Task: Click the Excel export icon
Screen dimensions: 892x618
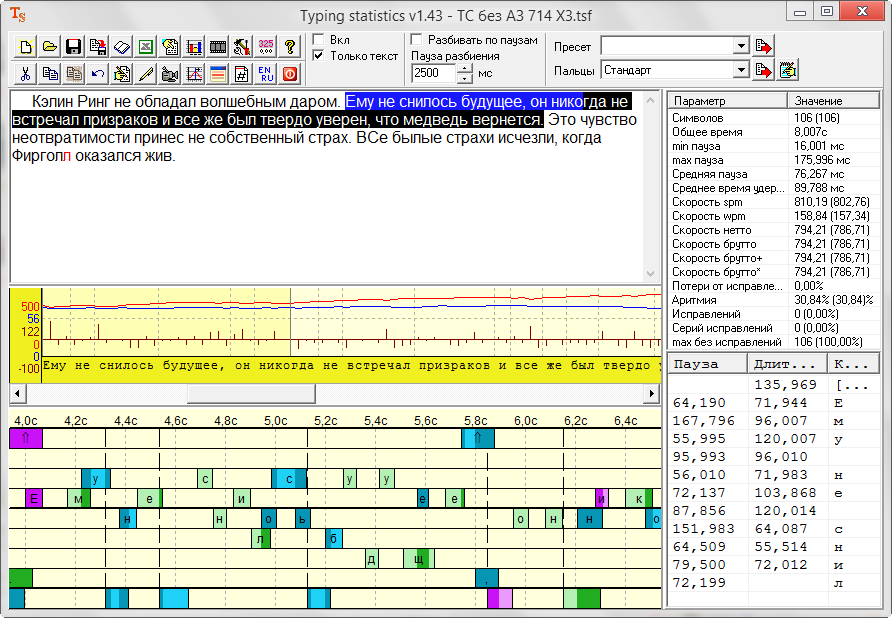Action: tap(145, 47)
